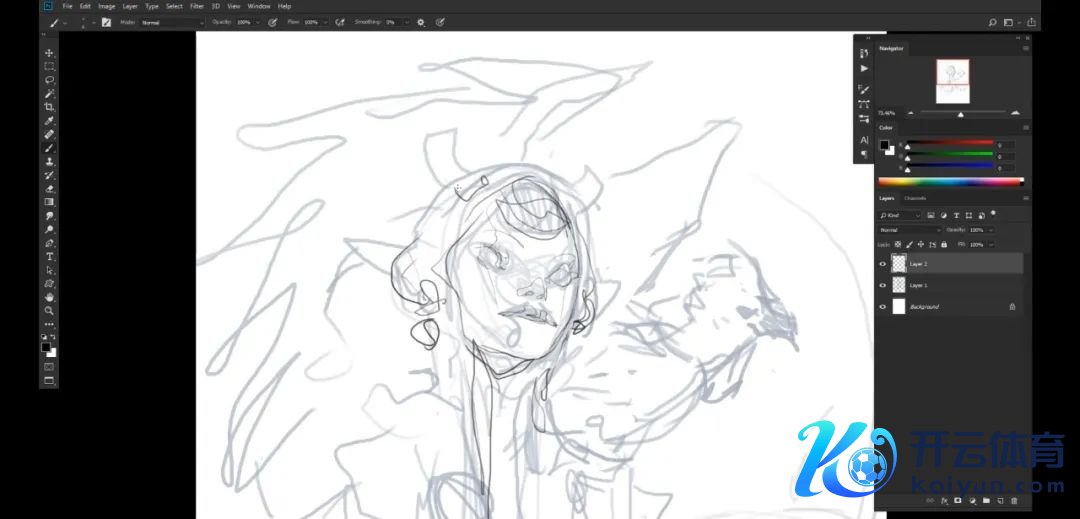
Task: Switch to the Channels tab
Action: [915, 198]
